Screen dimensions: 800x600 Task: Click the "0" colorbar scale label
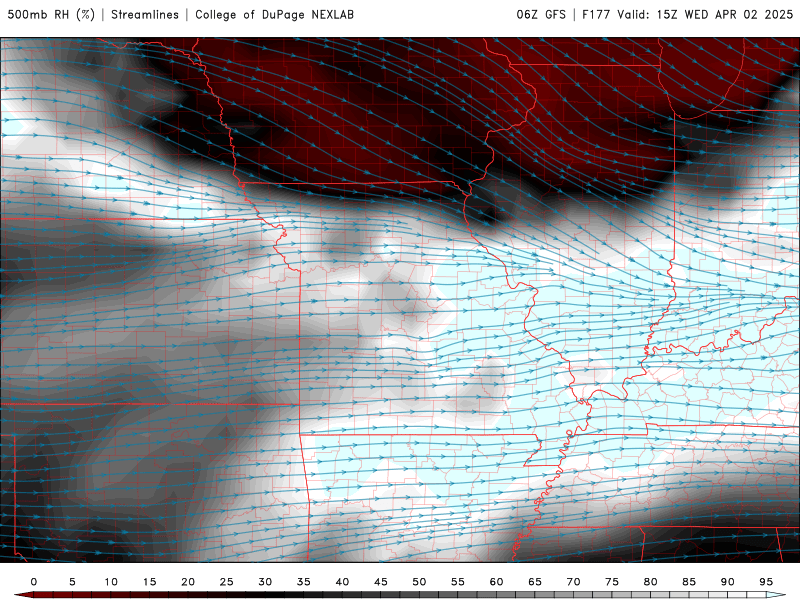[34, 582]
